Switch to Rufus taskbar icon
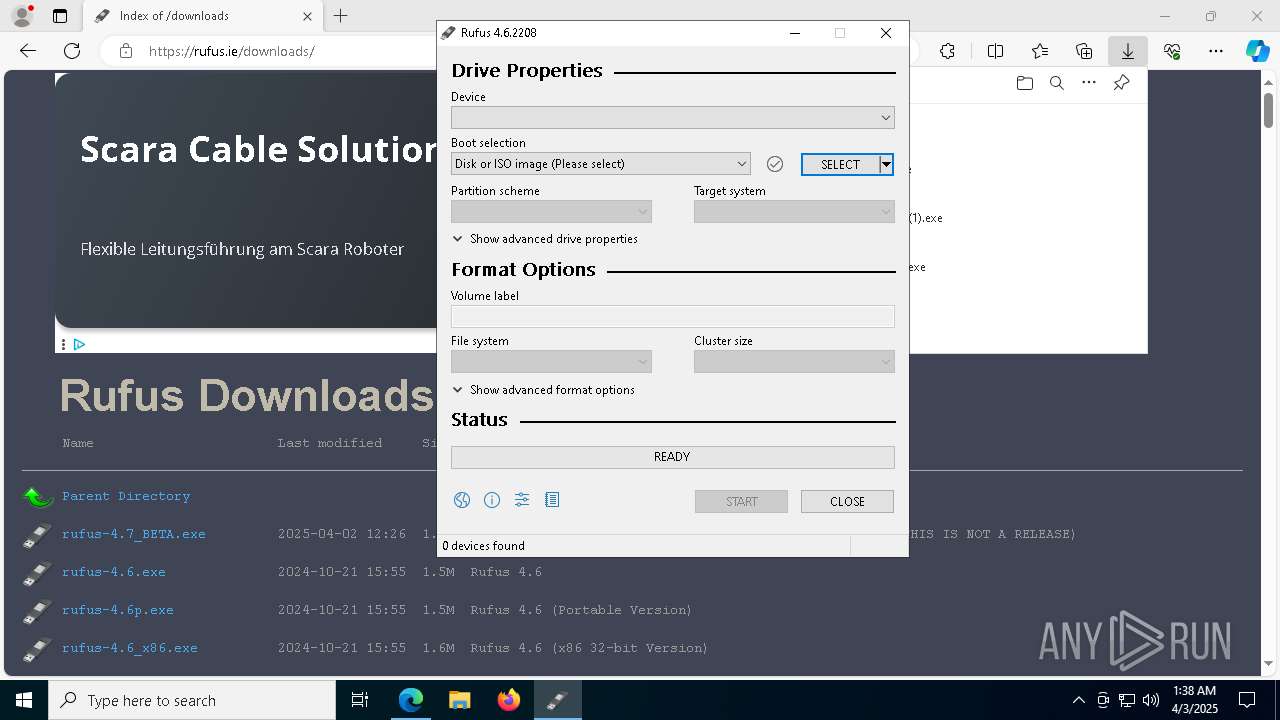 tap(557, 700)
